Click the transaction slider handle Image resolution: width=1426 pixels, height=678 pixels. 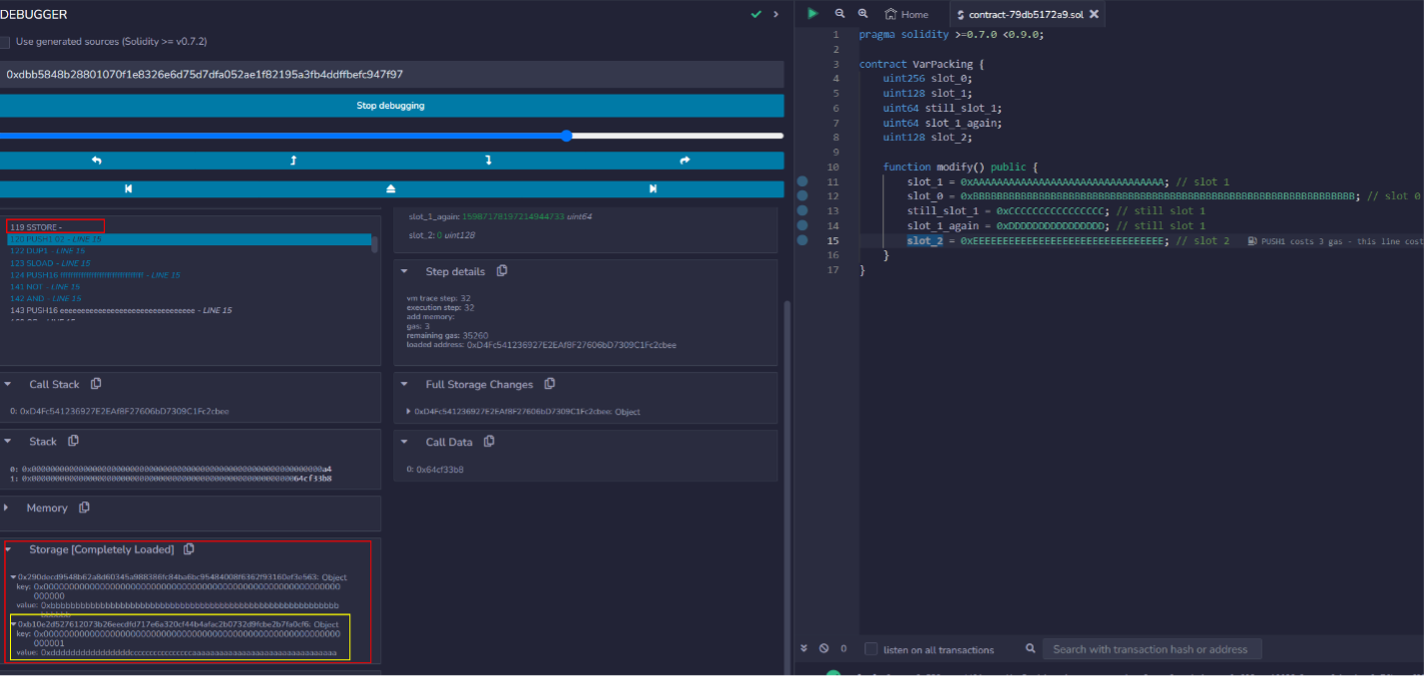[x=566, y=135]
